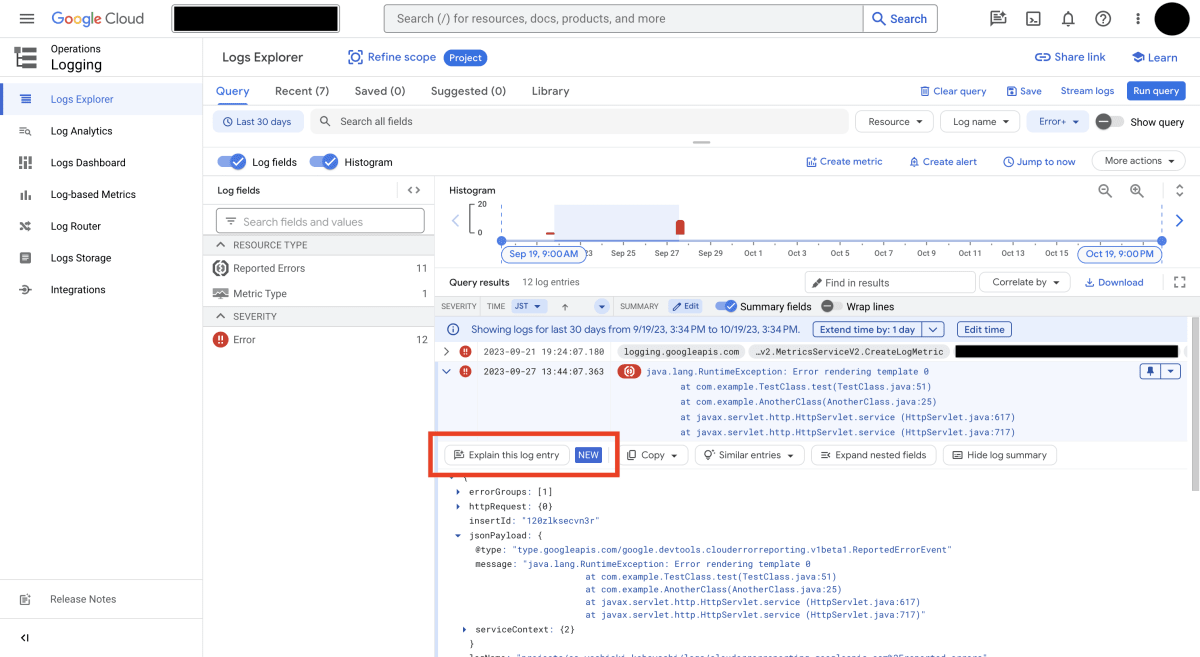Toggle the Histogram switch
The height and width of the screenshot is (657, 1200).
[323, 162]
